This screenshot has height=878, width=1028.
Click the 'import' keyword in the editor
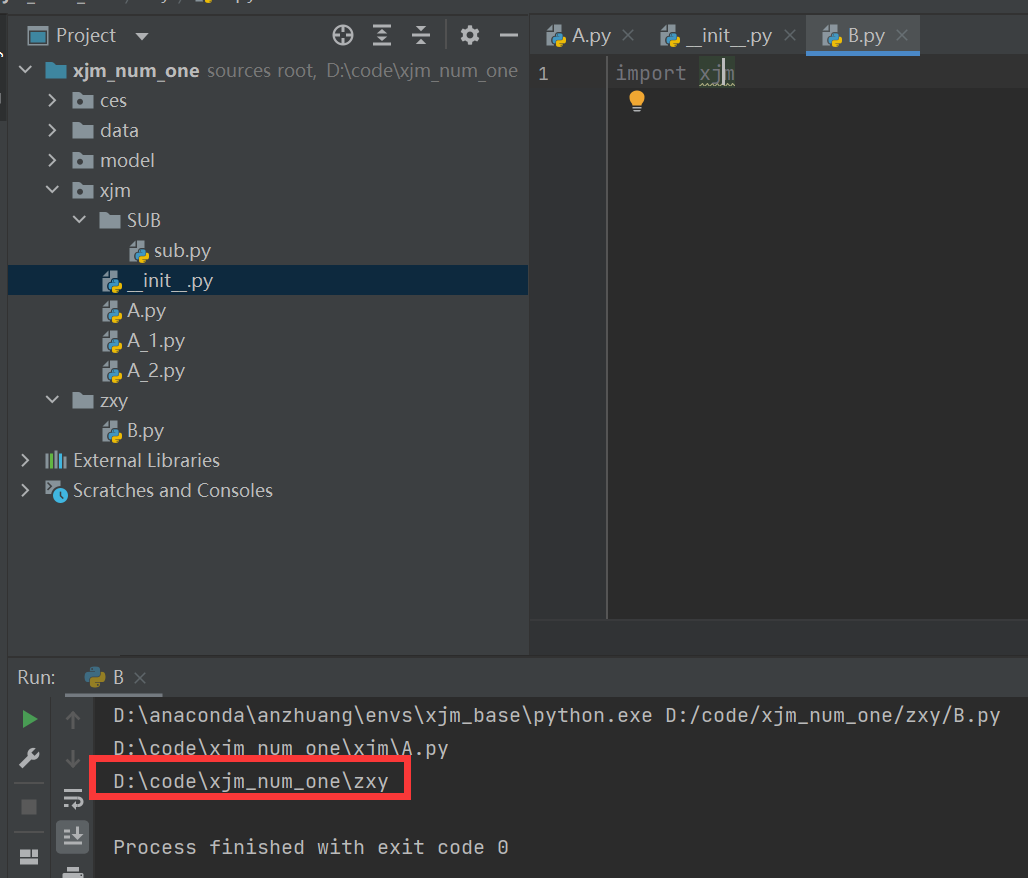(x=650, y=73)
